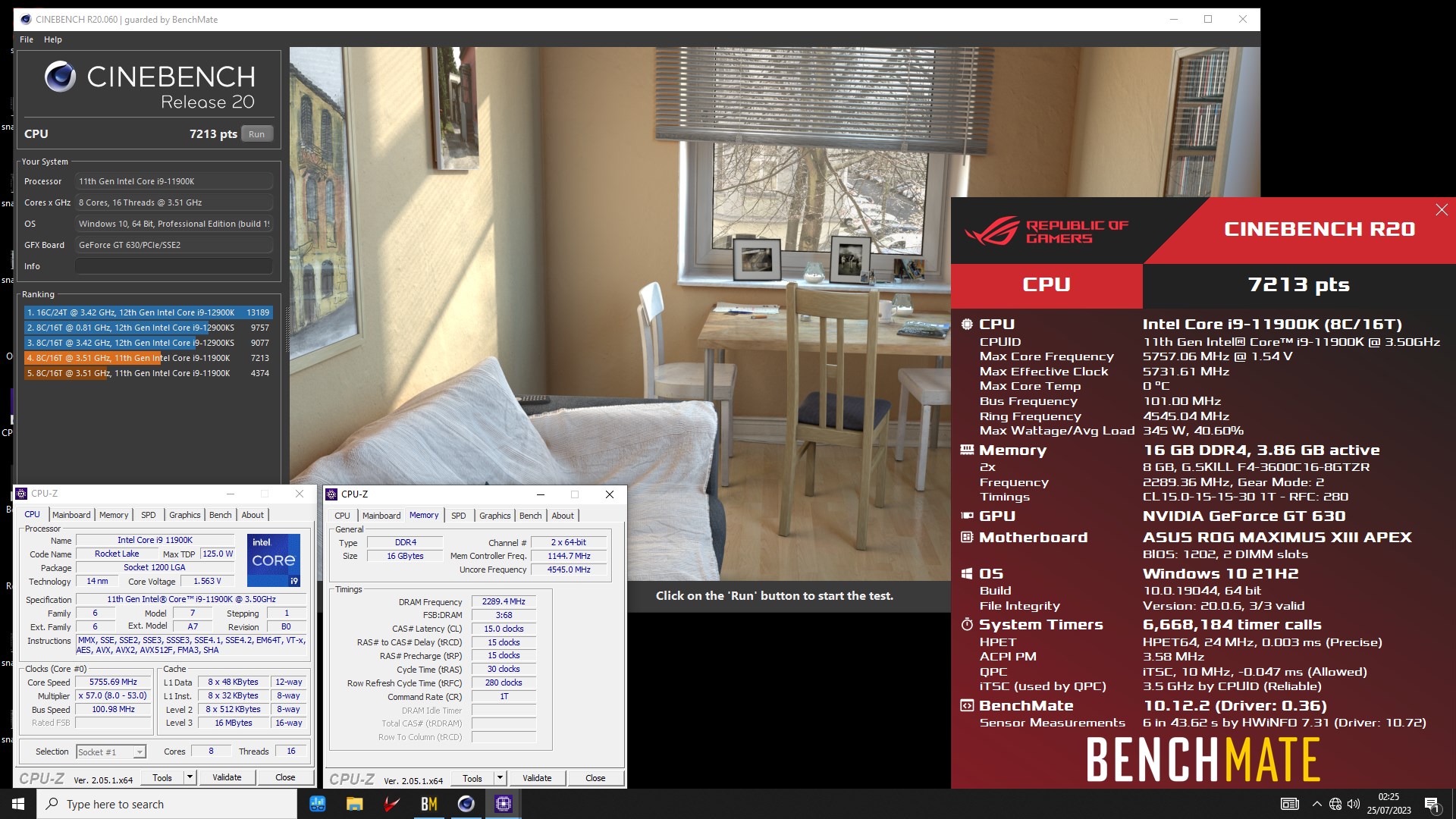Switch to CPU tab in Memory CPU-Z window
1456x819 pixels.
click(x=343, y=516)
